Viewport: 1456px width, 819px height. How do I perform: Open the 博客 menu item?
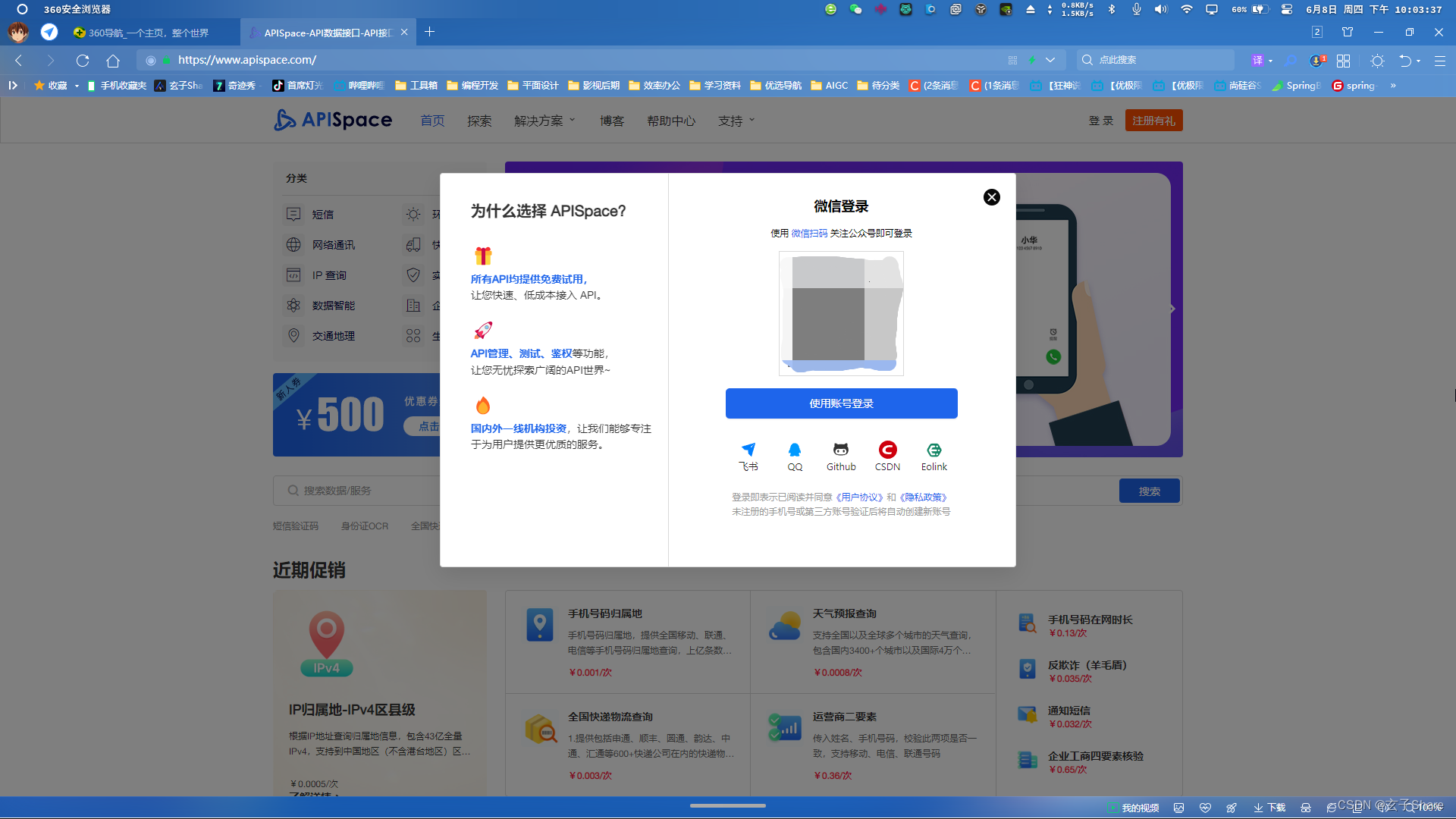[x=611, y=120]
